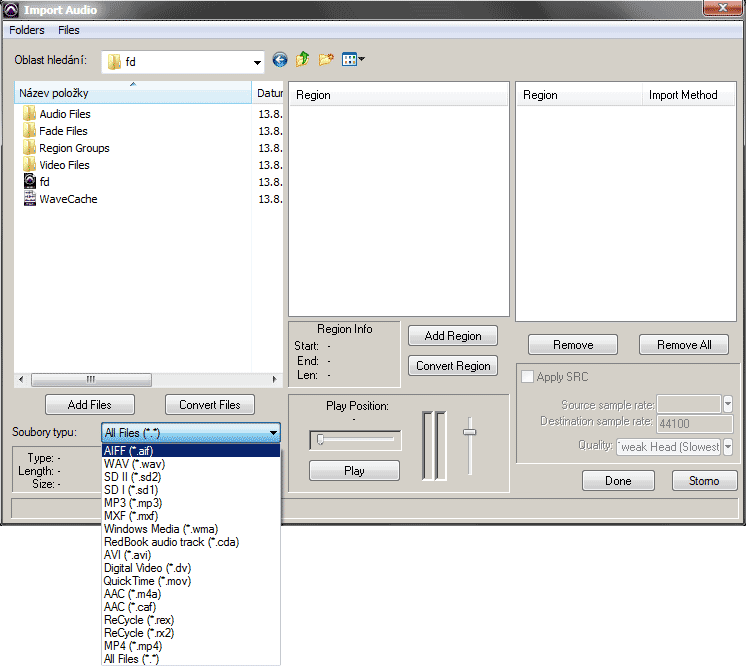Choose SD I (*.sd1) file type
This screenshot has height=666, width=746.
click(191, 490)
